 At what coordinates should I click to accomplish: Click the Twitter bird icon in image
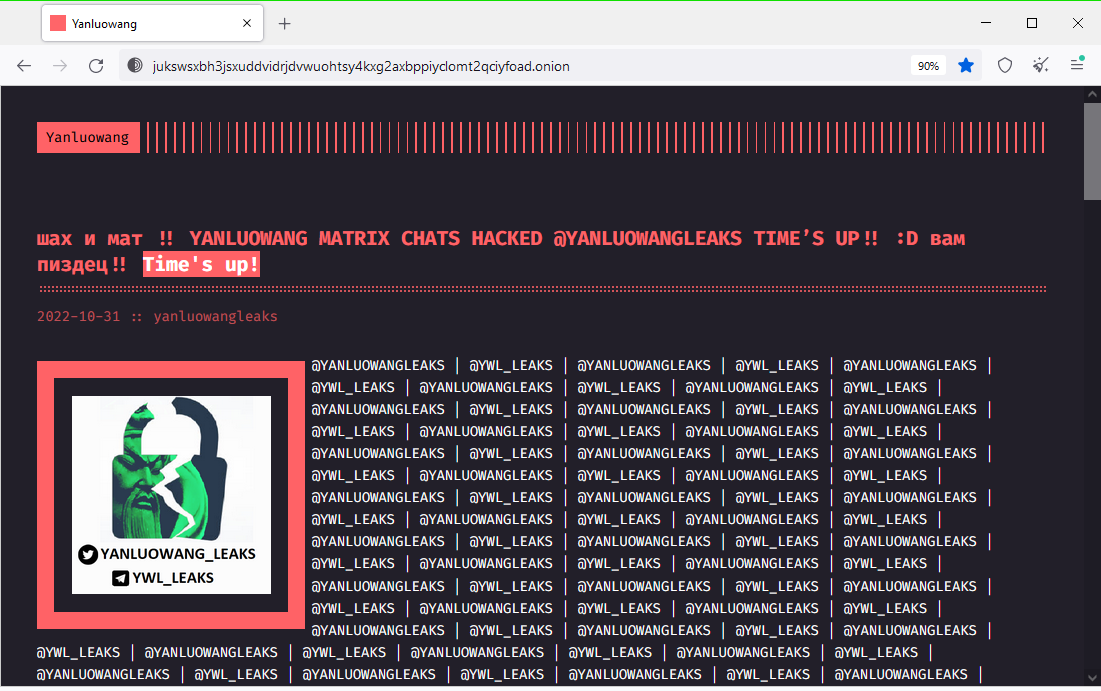click(x=88, y=555)
